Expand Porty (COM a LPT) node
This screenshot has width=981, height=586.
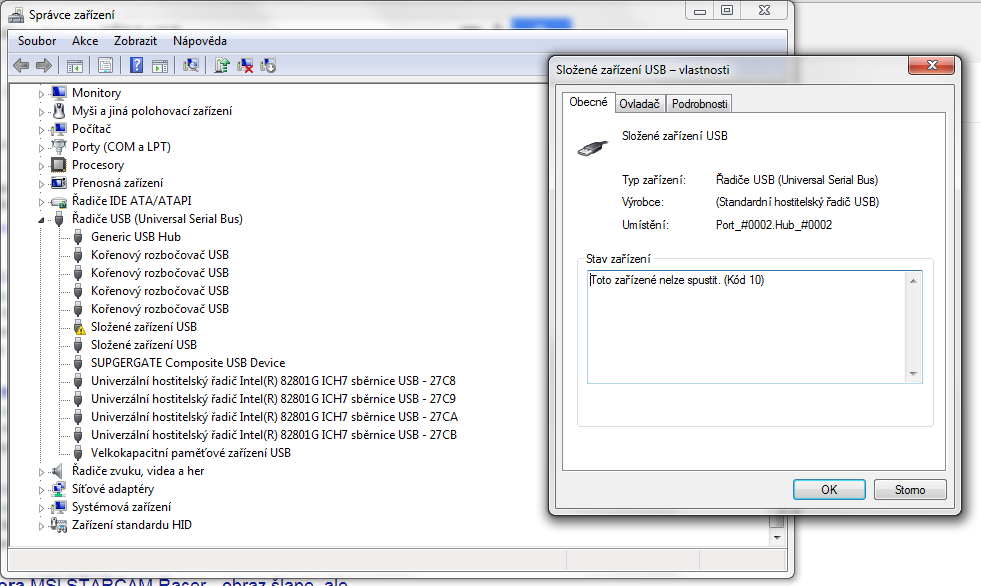click(41, 148)
